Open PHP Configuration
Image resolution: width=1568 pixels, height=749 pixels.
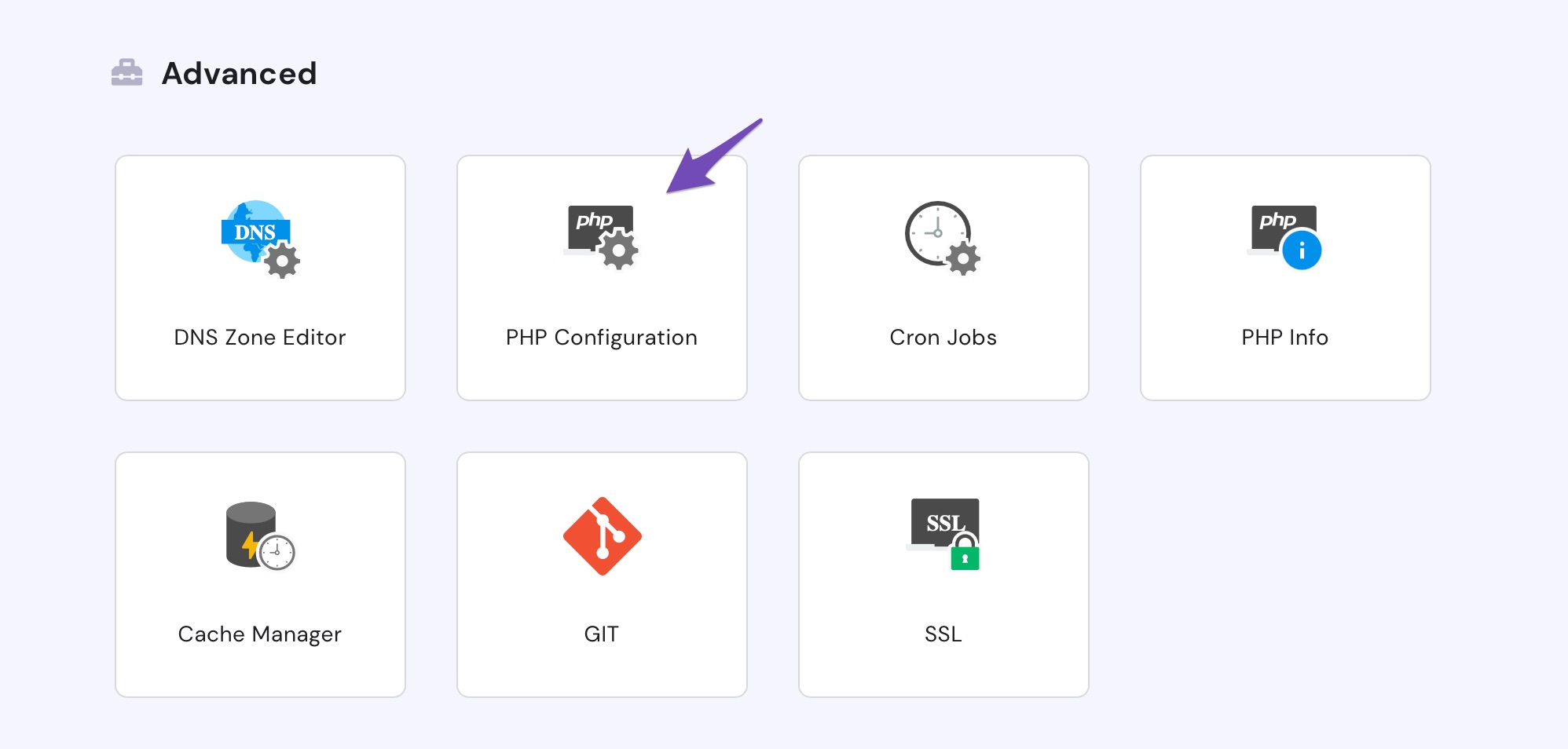[602, 279]
